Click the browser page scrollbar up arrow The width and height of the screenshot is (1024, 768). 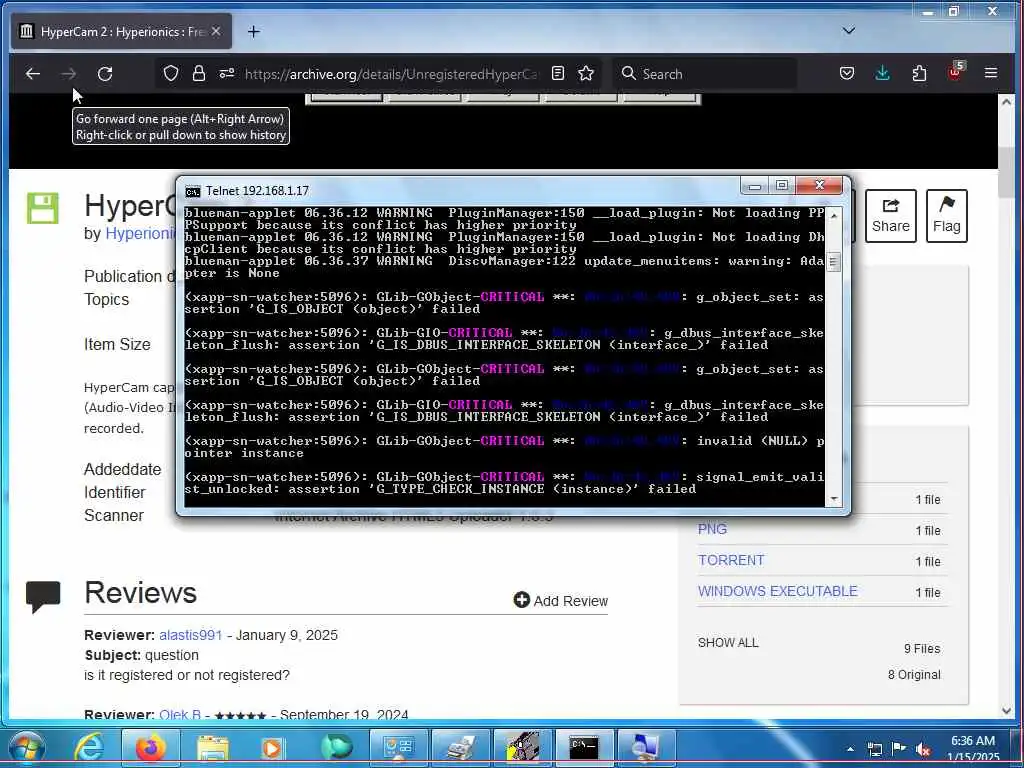point(1006,102)
